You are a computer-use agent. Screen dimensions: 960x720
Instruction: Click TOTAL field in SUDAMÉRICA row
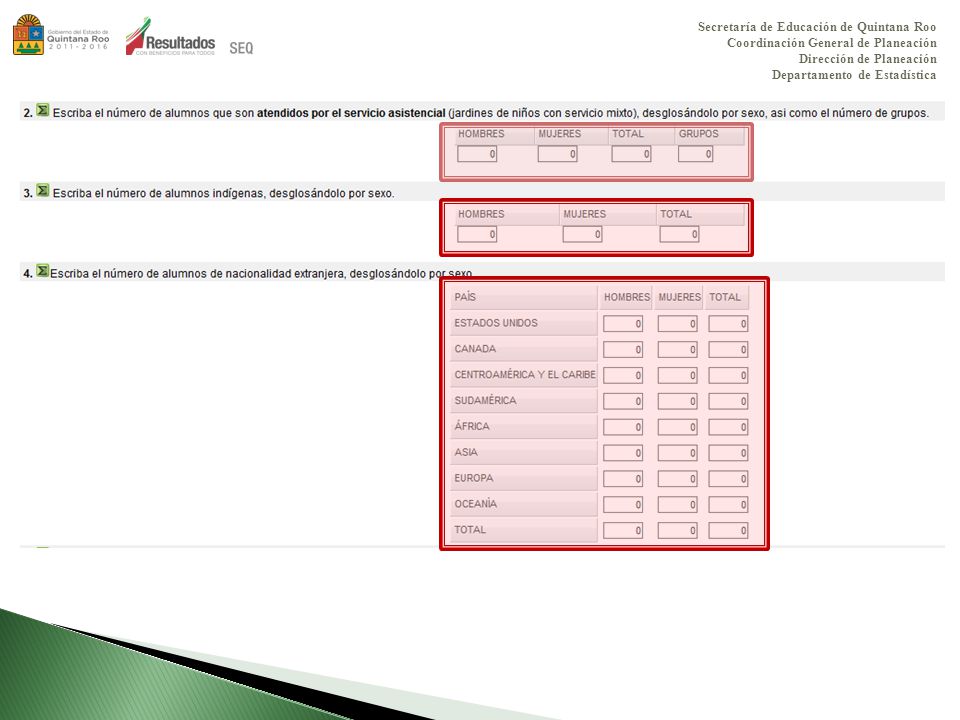pyautogui.click(x=728, y=401)
